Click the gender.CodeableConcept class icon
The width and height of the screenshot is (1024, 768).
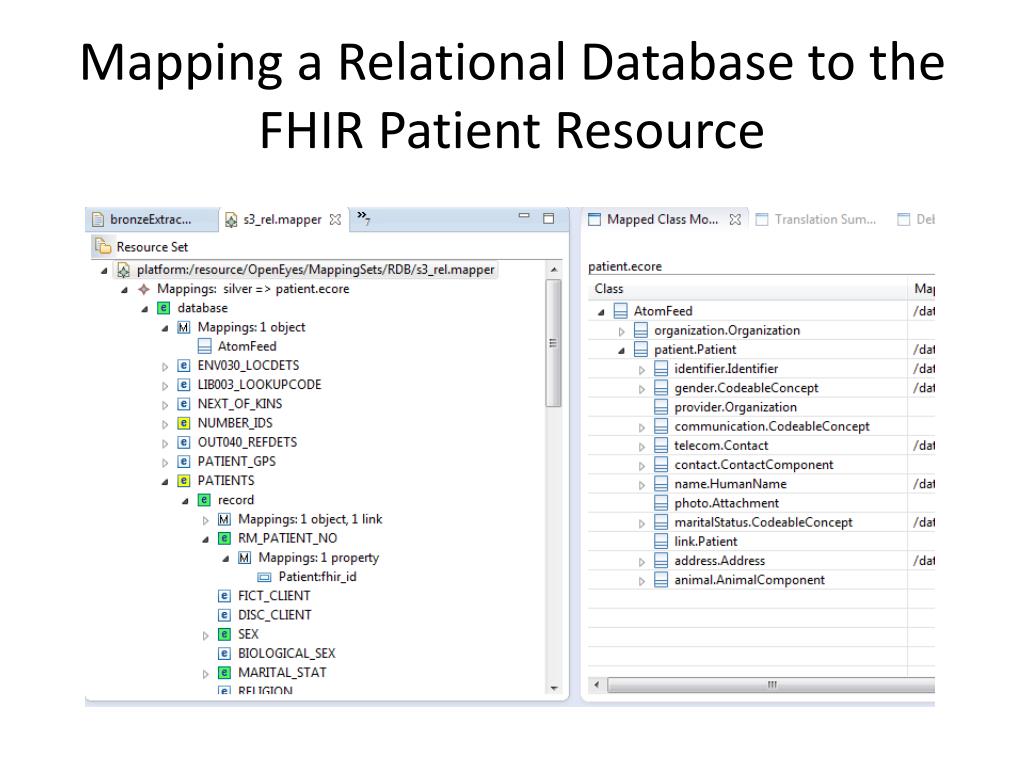(x=661, y=388)
